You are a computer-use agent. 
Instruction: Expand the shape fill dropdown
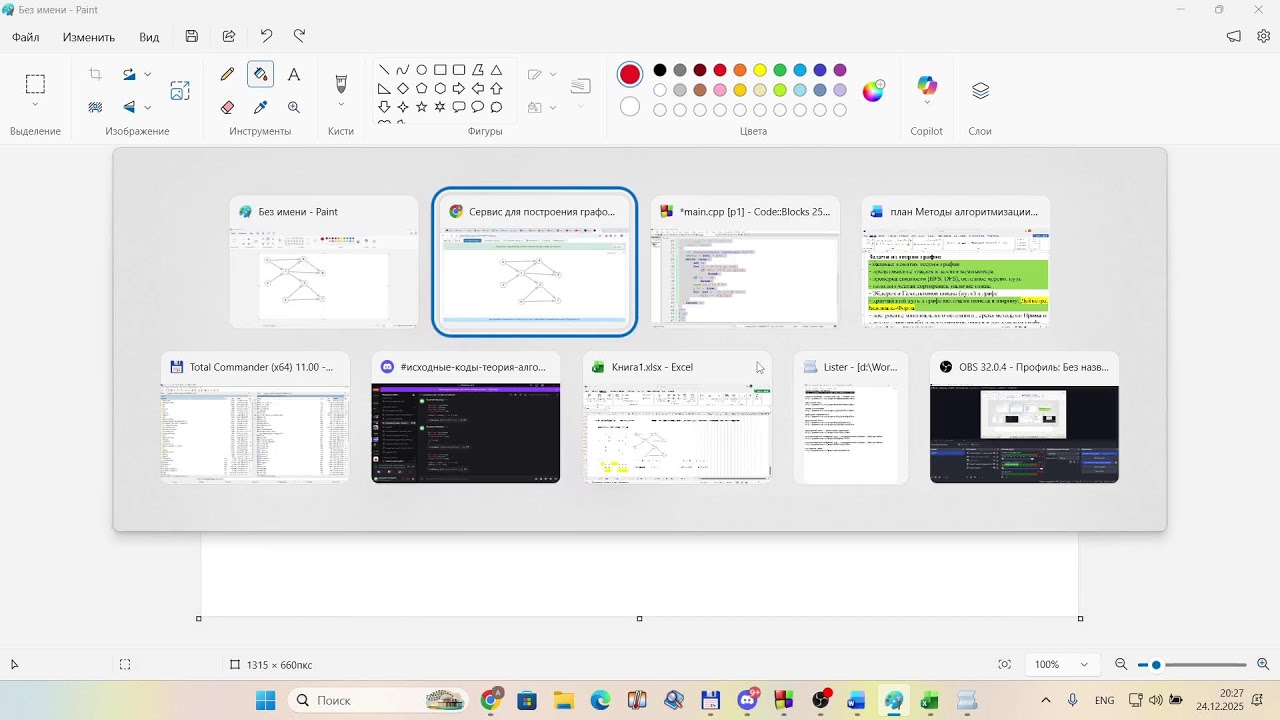pyautogui.click(x=553, y=107)
